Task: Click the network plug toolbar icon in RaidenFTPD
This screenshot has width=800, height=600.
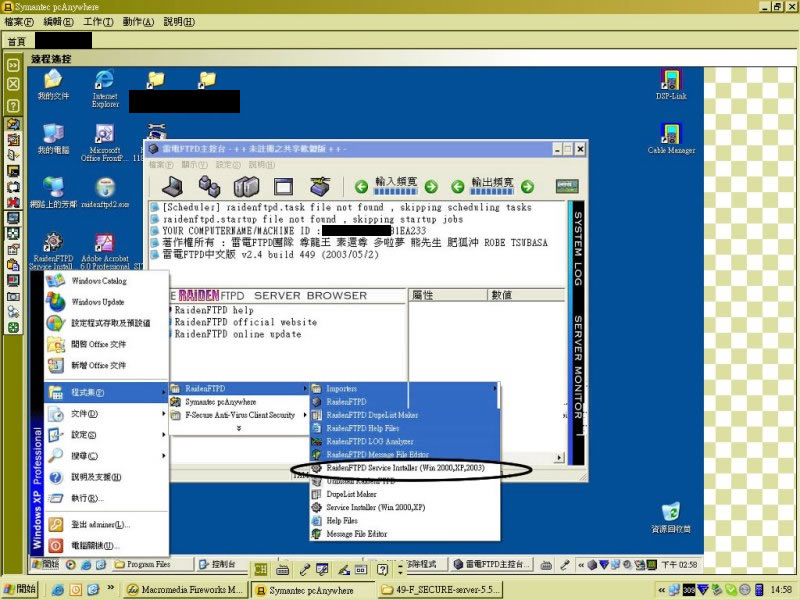Action: coord(320,186)
